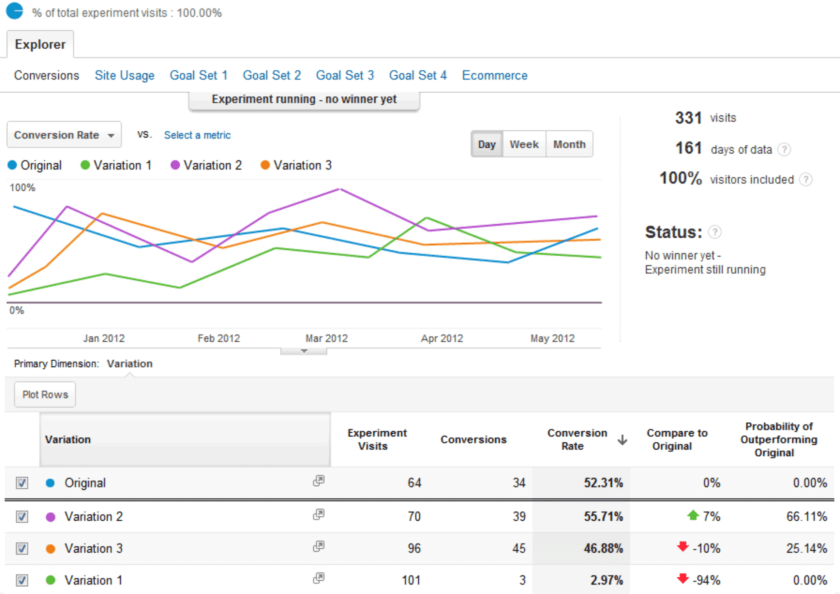
Task: Select the Ecommerce tab
Action: point(493,75)
